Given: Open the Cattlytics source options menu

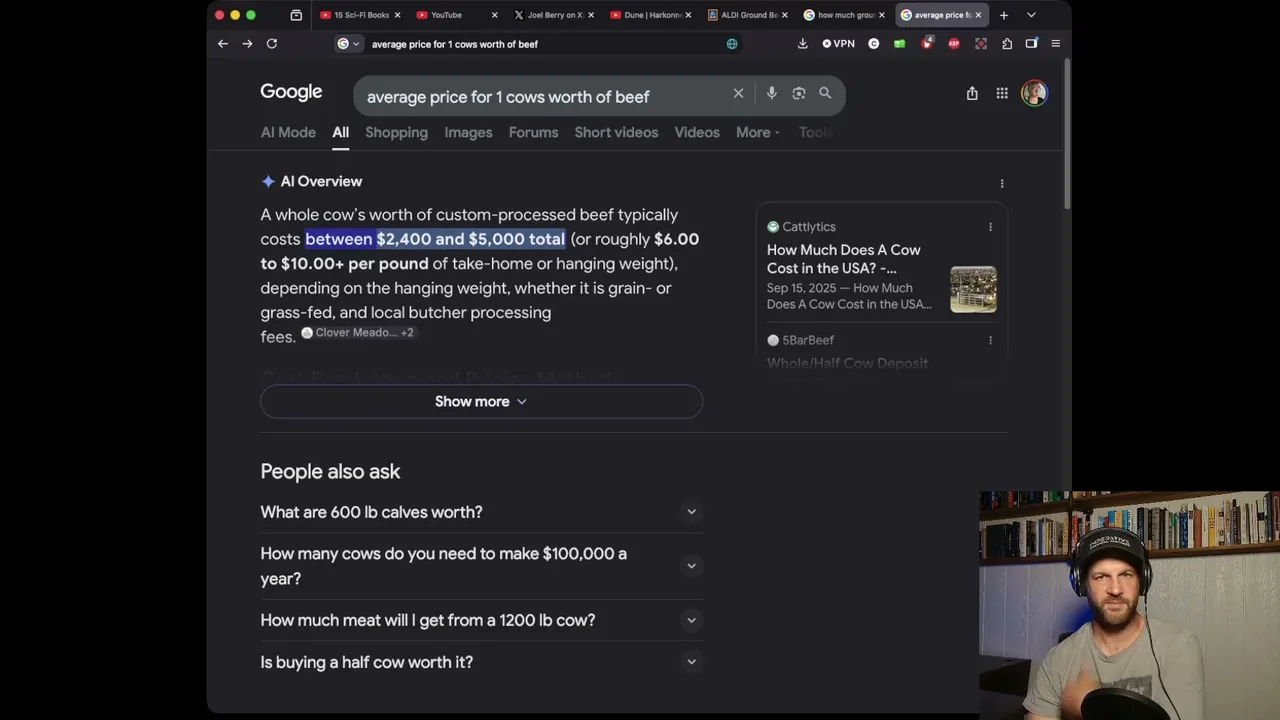Looking at the screenshot, I should tap(990, 227).
